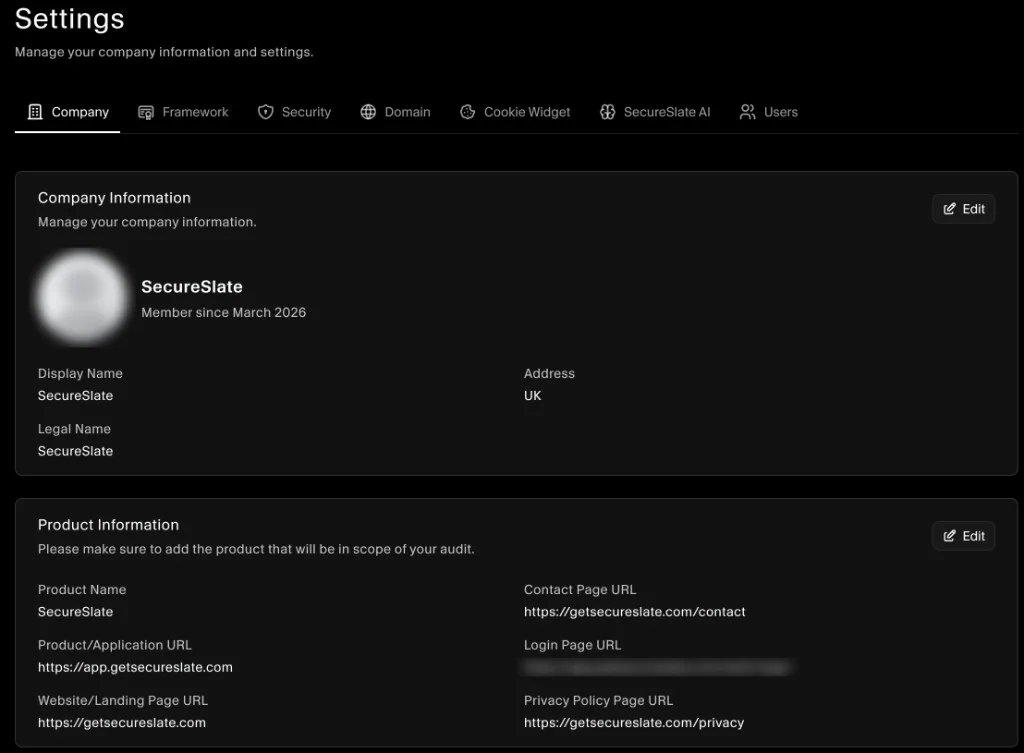This screenshot has height=753, width=1024.
Task: Click the Framework tab icon
Action: 146,112
